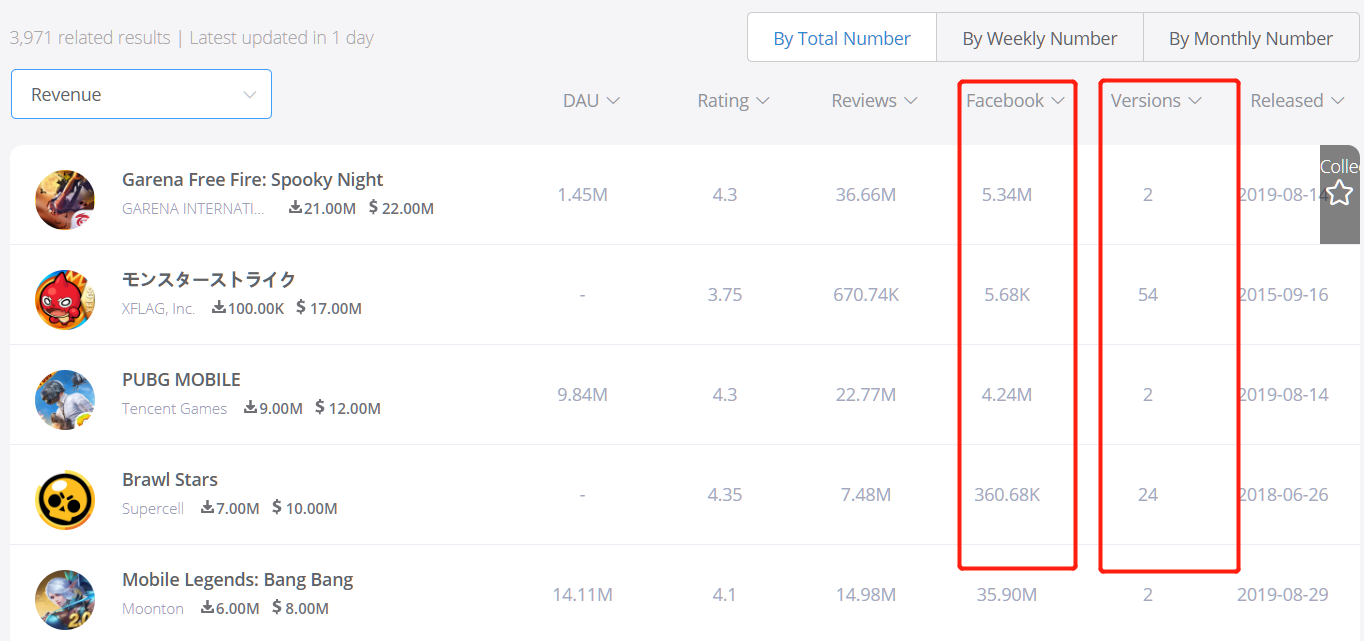Click Brawl Stars revenue 10.00M
This screenshot has height=641, width=1364.
(304, 508)
